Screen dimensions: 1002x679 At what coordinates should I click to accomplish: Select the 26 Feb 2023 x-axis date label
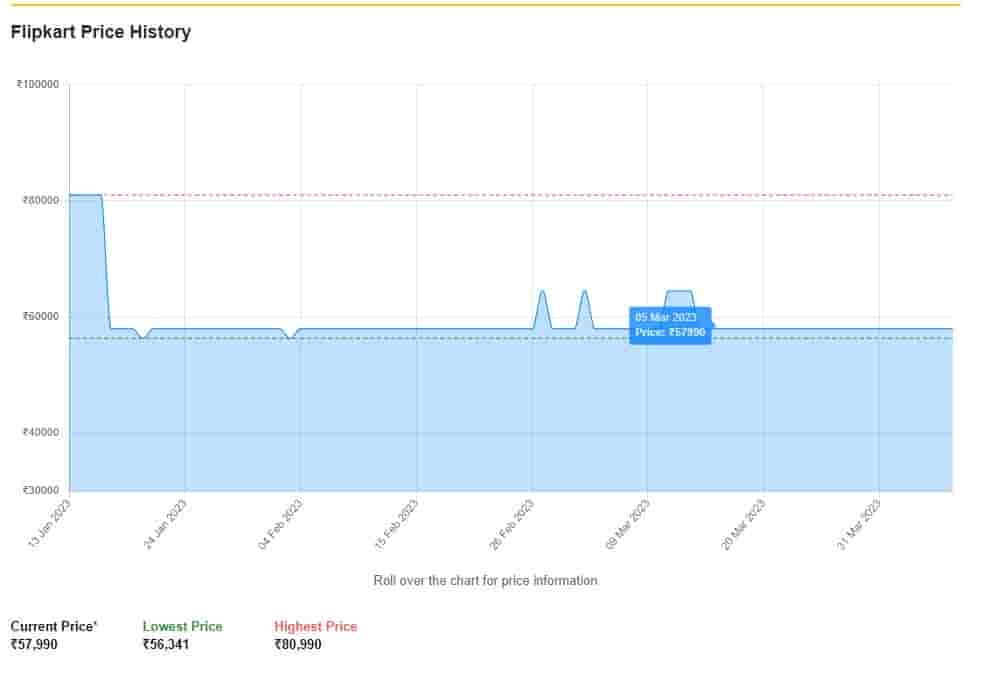[x=513, y=523]
